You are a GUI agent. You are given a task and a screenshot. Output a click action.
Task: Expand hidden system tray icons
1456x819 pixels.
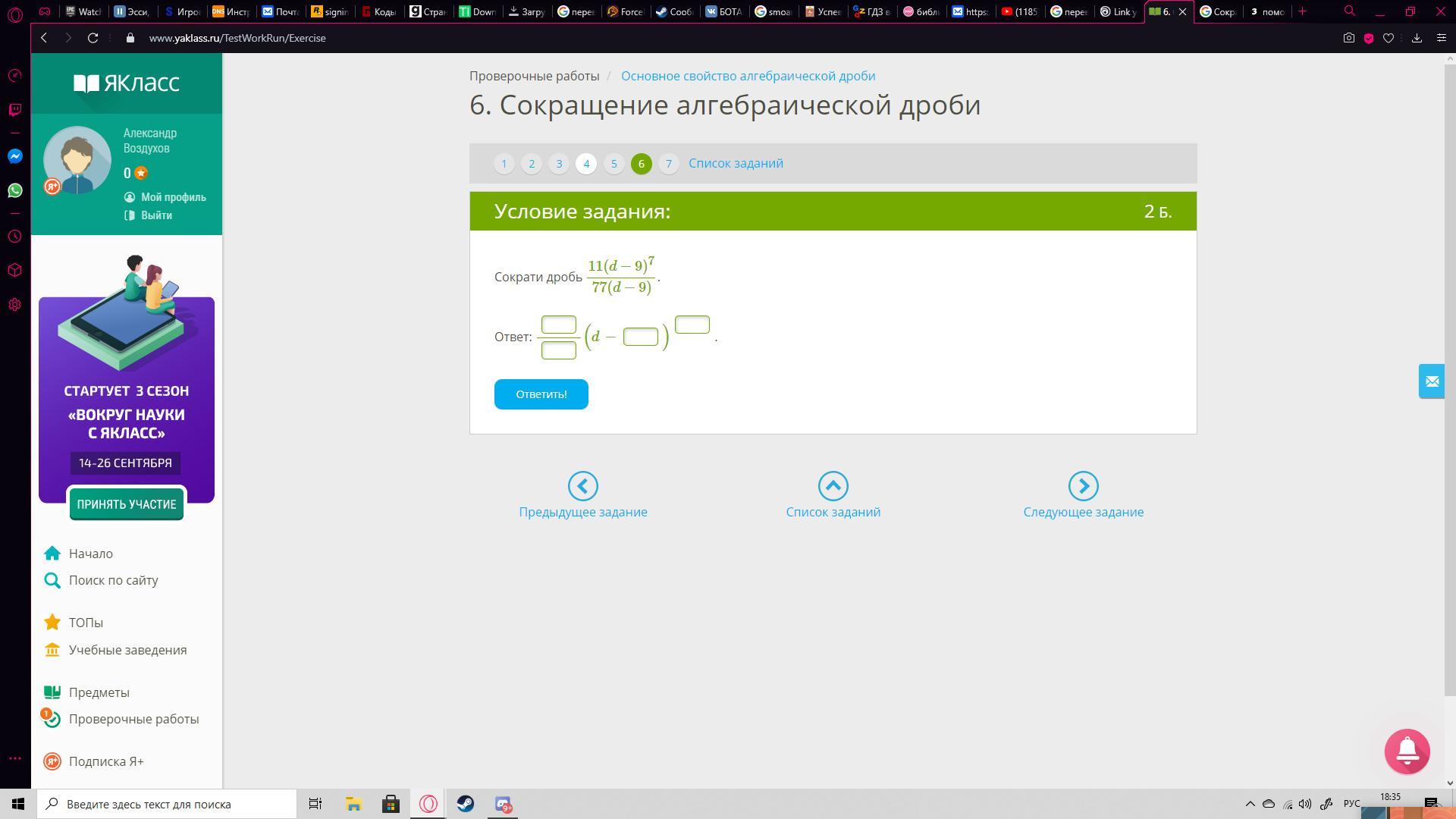click(x=1250, y=804)
